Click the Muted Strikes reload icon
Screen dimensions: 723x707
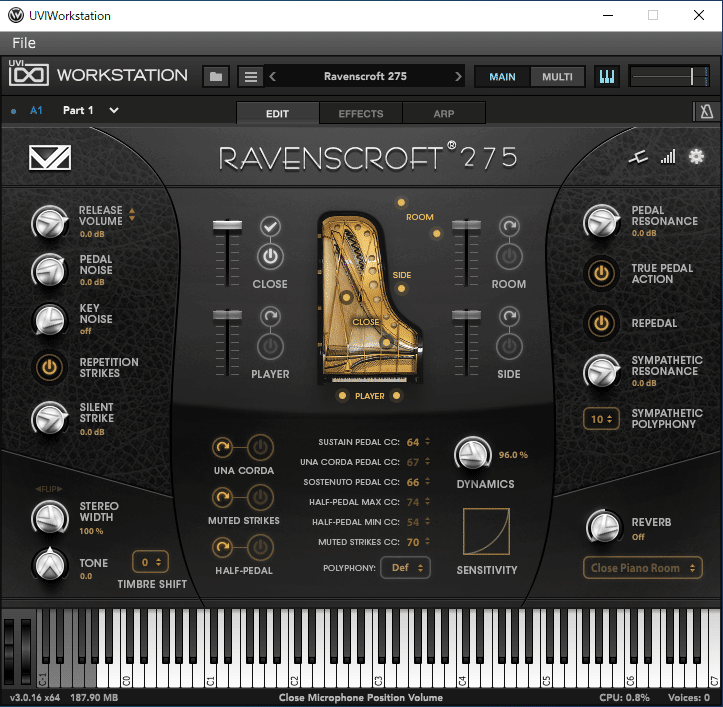click(223, 497)
